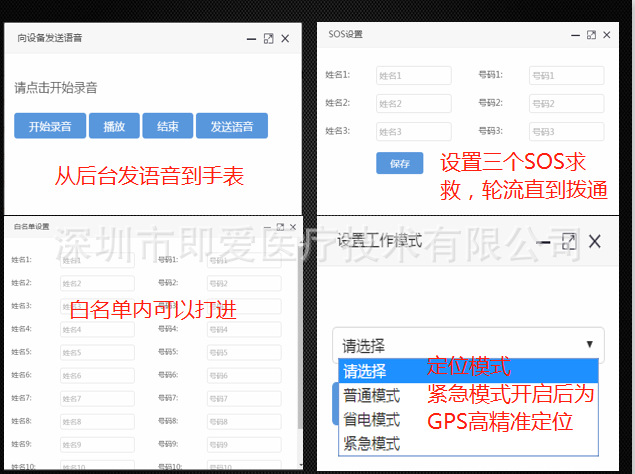
Task: Minimize the 向设备发送语音 window
Action: pos(251,39)
